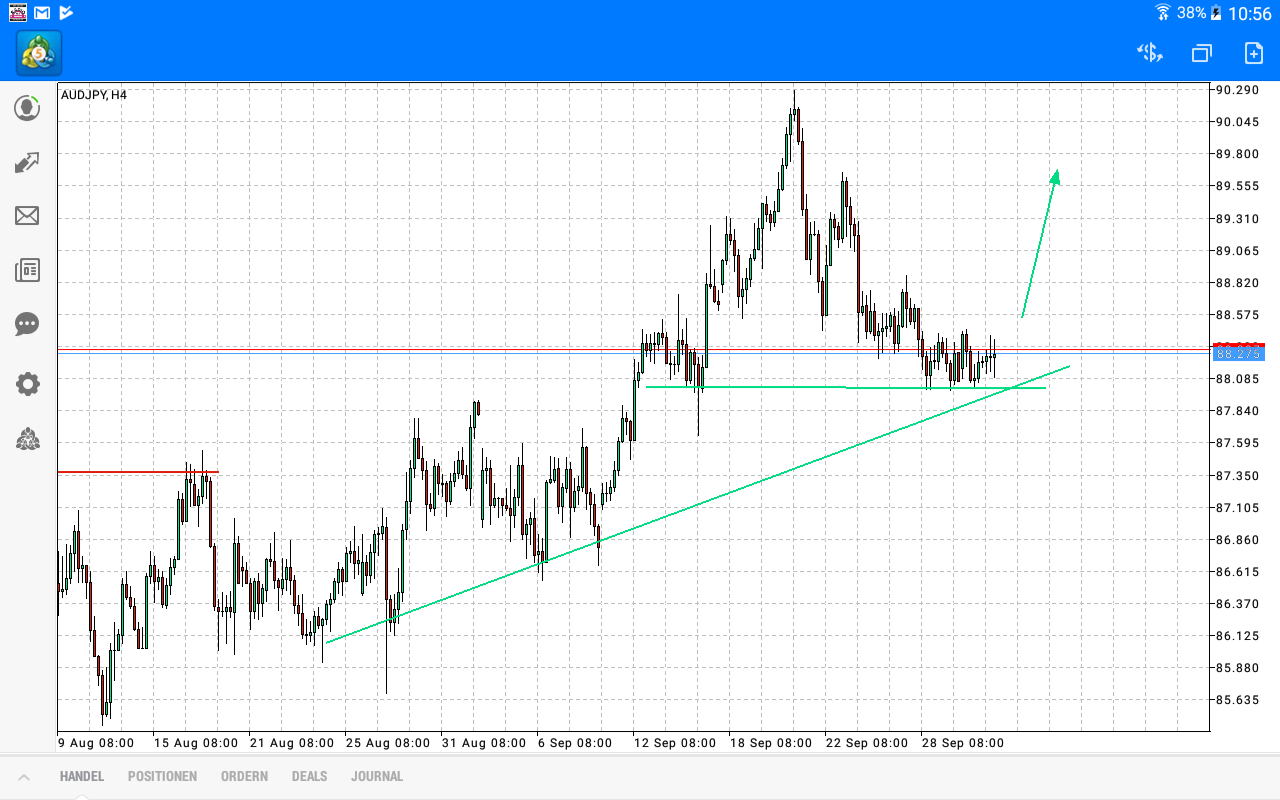Add a new chart using the plus-document icon

pyautogui.click(x=1253, y=52)
